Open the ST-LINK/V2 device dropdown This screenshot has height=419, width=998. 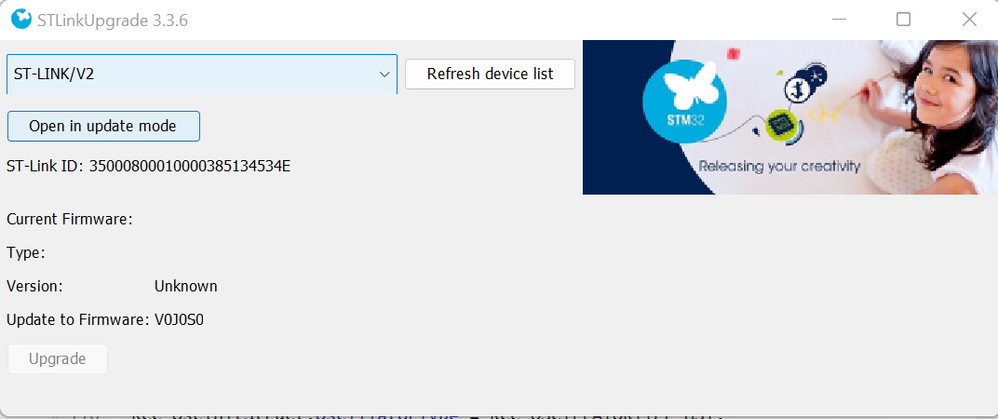pyautogui.click(x=202, y=75)
